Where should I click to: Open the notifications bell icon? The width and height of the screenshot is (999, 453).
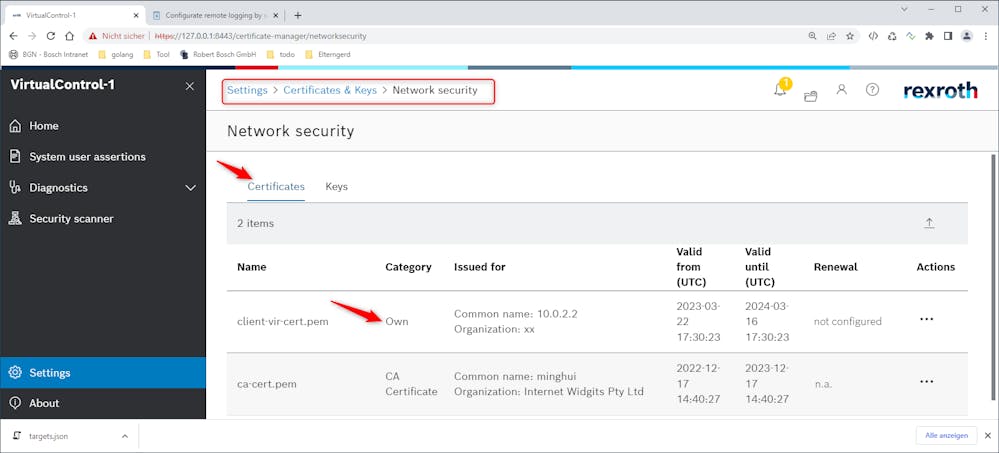[x=780, y=90]
